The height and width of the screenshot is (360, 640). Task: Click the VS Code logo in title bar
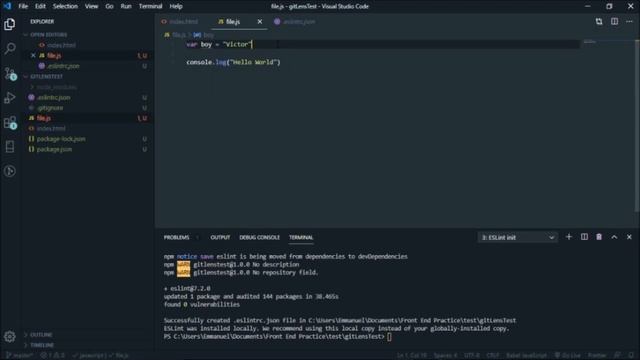tap(7, 6)
